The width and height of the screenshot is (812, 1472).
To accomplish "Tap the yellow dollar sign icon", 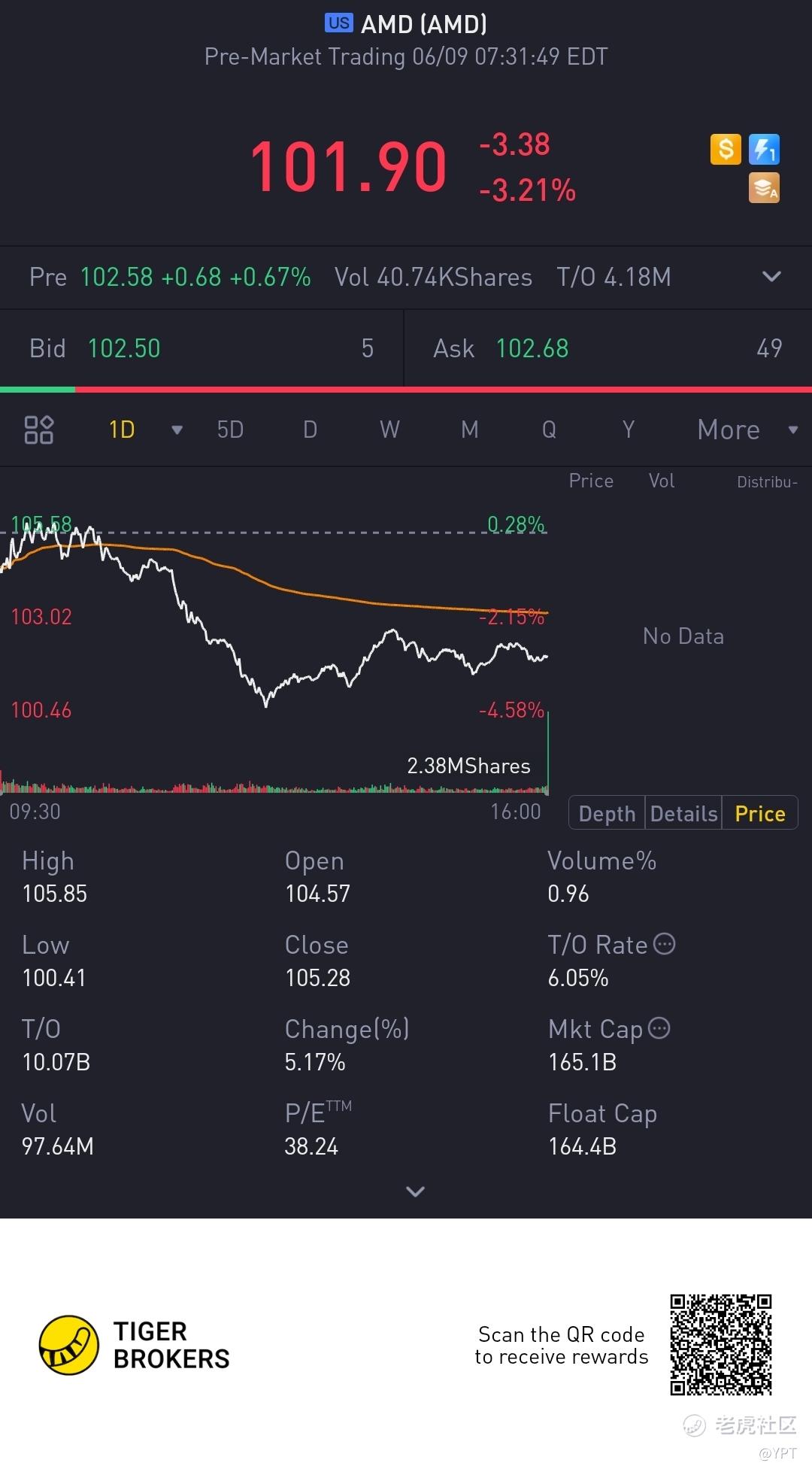I will point(726,149).
